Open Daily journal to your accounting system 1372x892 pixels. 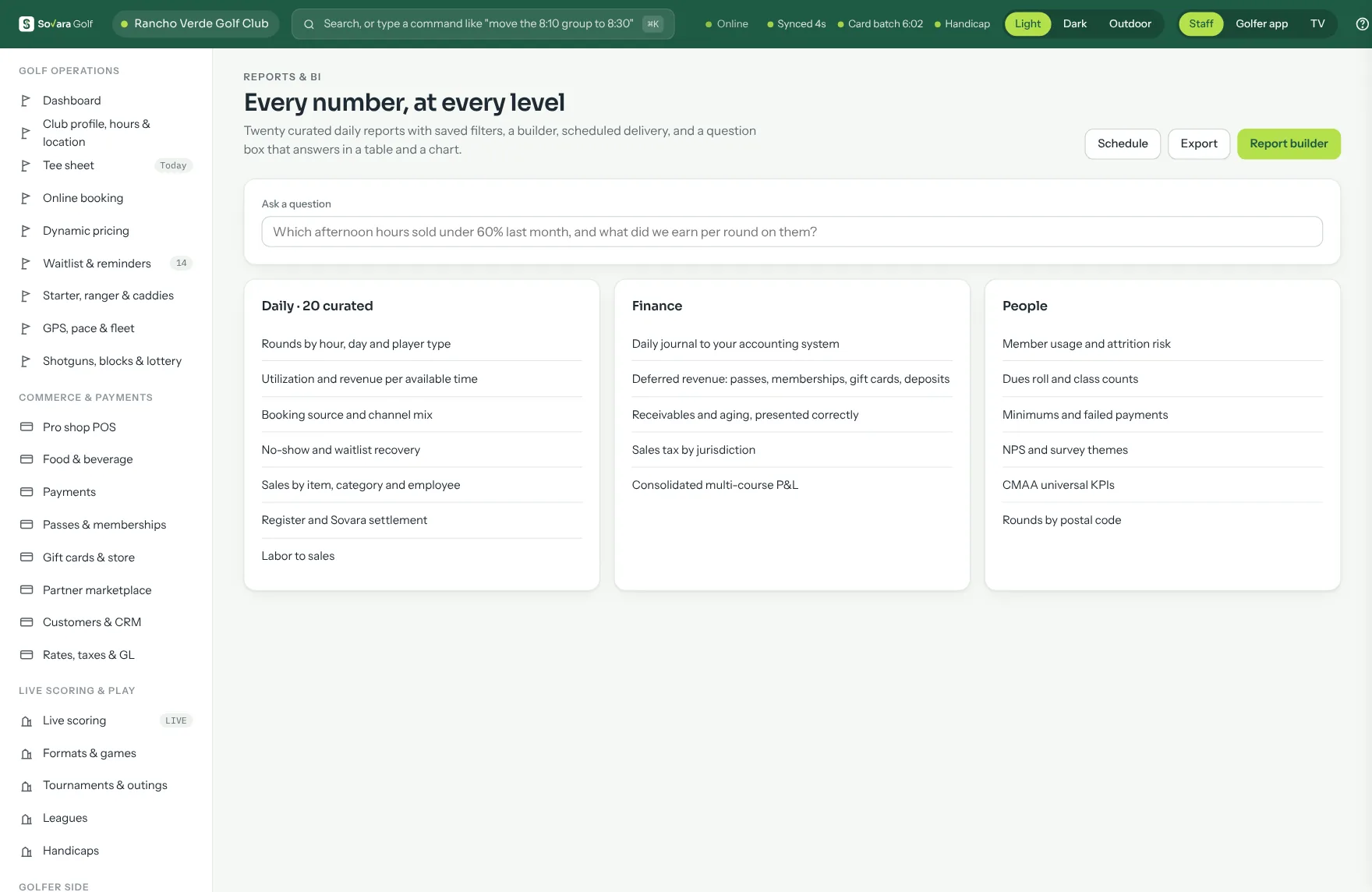pos(792,344)
